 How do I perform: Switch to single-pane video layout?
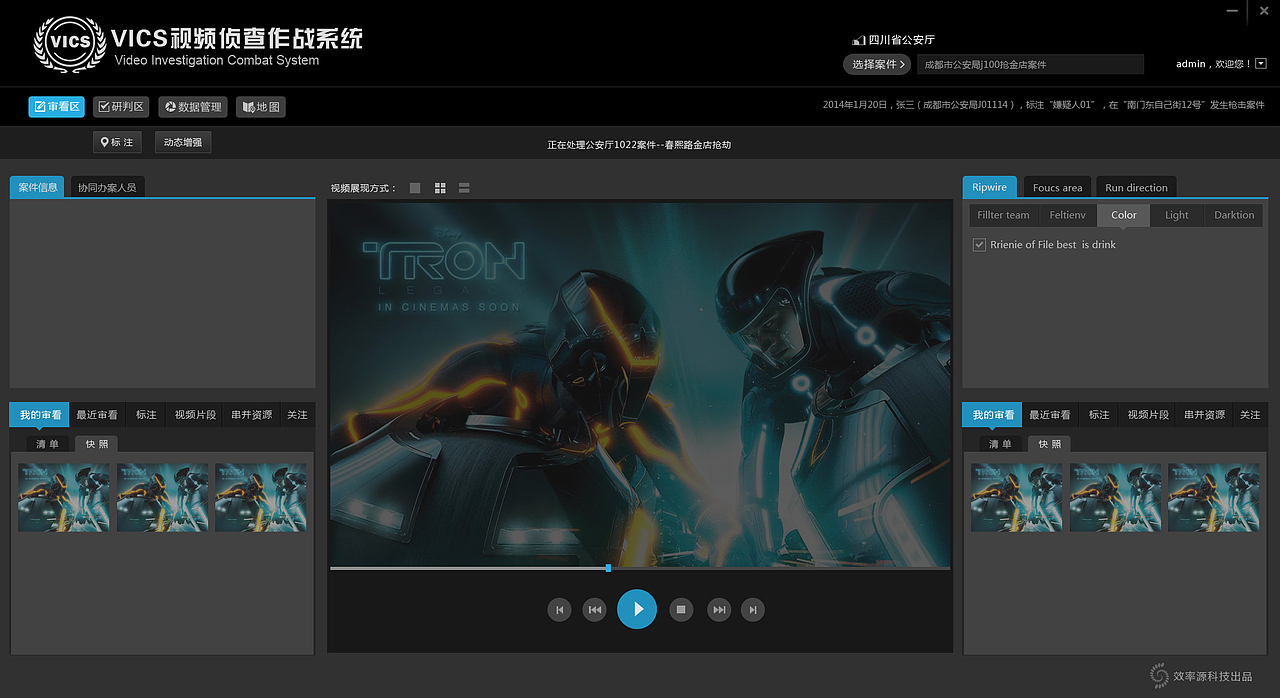[415, 188]
